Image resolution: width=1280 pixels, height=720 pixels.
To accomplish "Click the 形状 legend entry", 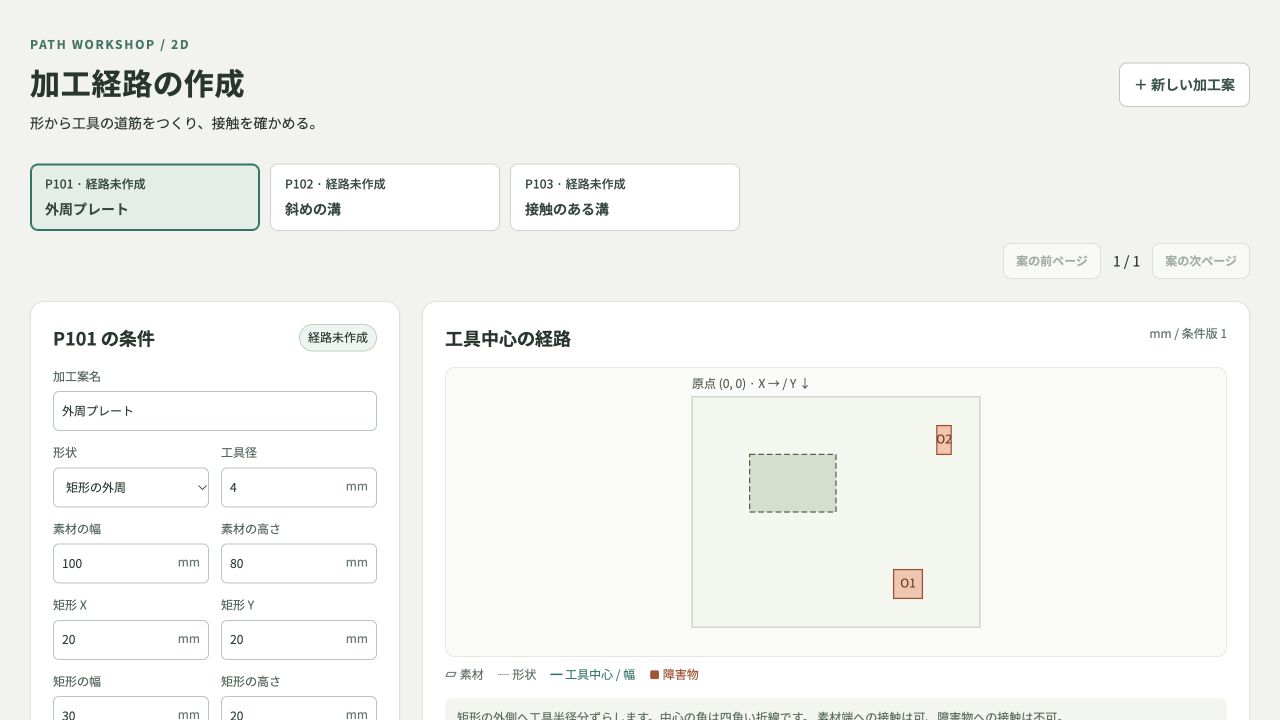I will 517,675.
